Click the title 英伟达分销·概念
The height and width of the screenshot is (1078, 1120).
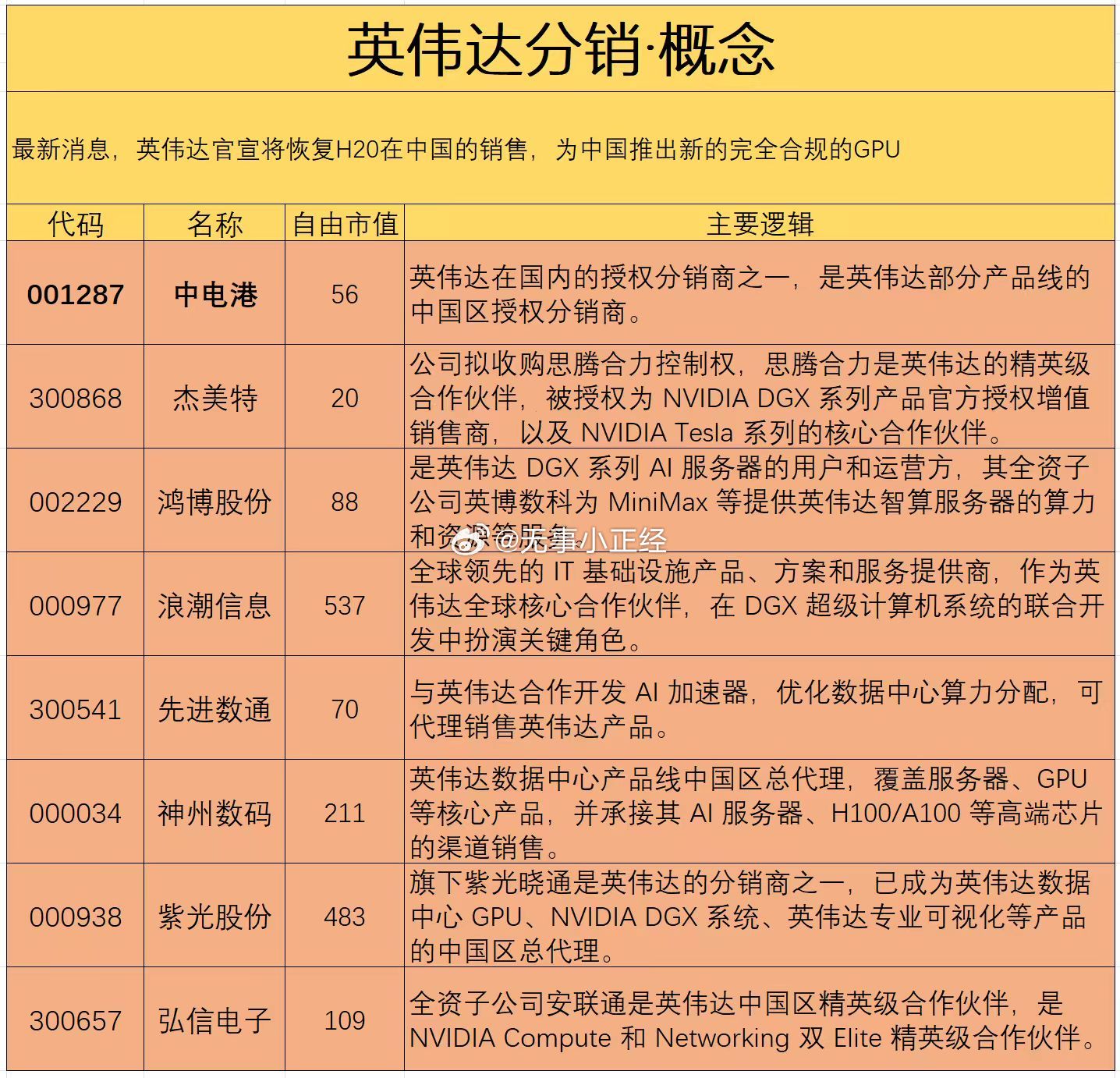[x=561, y=50]
